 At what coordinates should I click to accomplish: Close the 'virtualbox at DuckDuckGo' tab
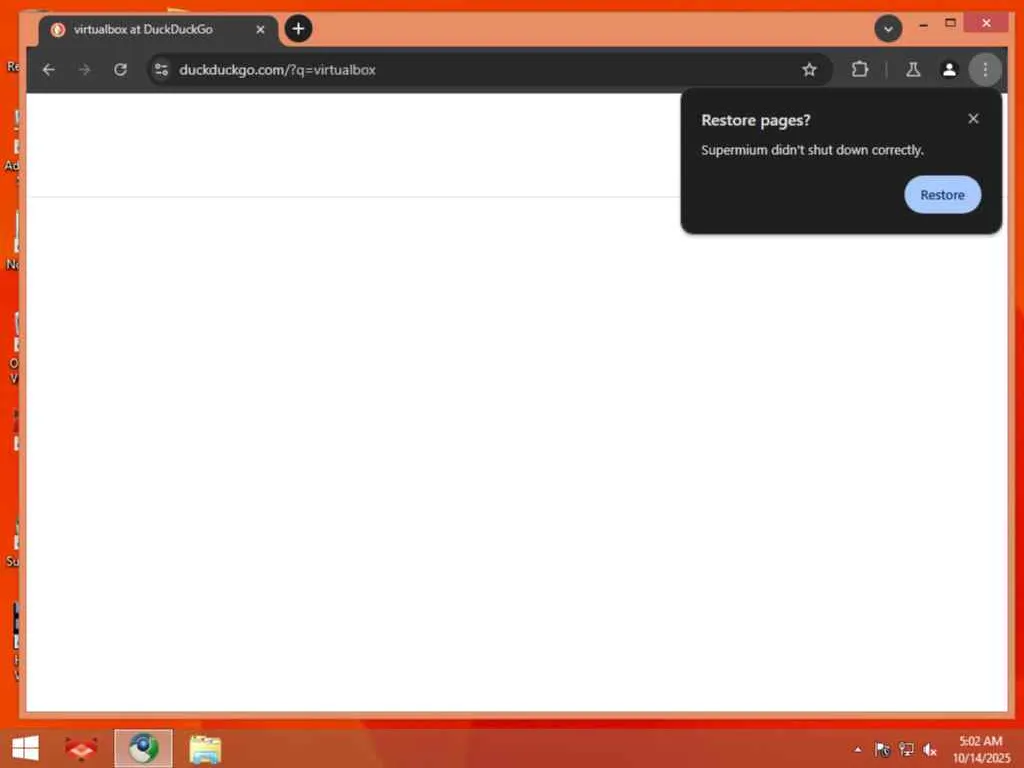(260, 29)
